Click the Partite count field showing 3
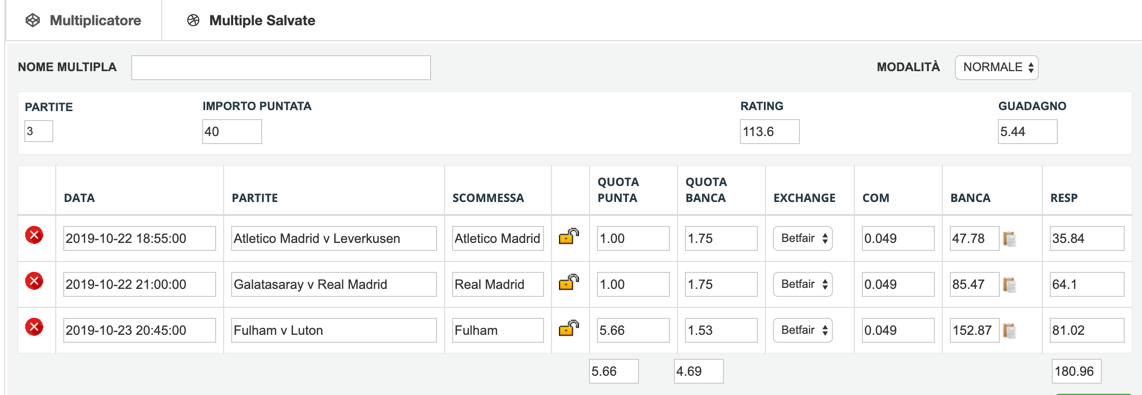The height and width of the screenshot is (395, 1142). [x=39, y=132]
